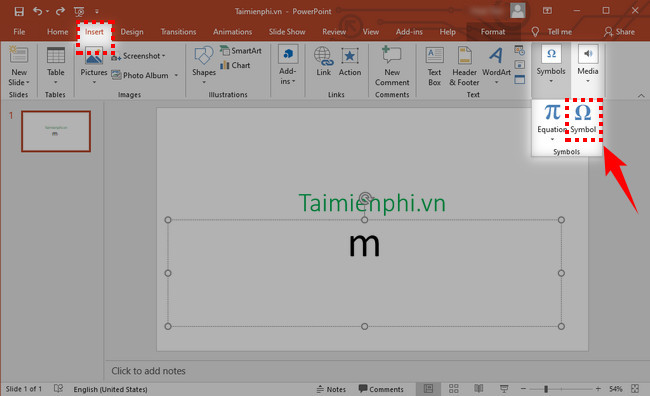
Task: Open ribbon display options
Action: coord(547,11)
